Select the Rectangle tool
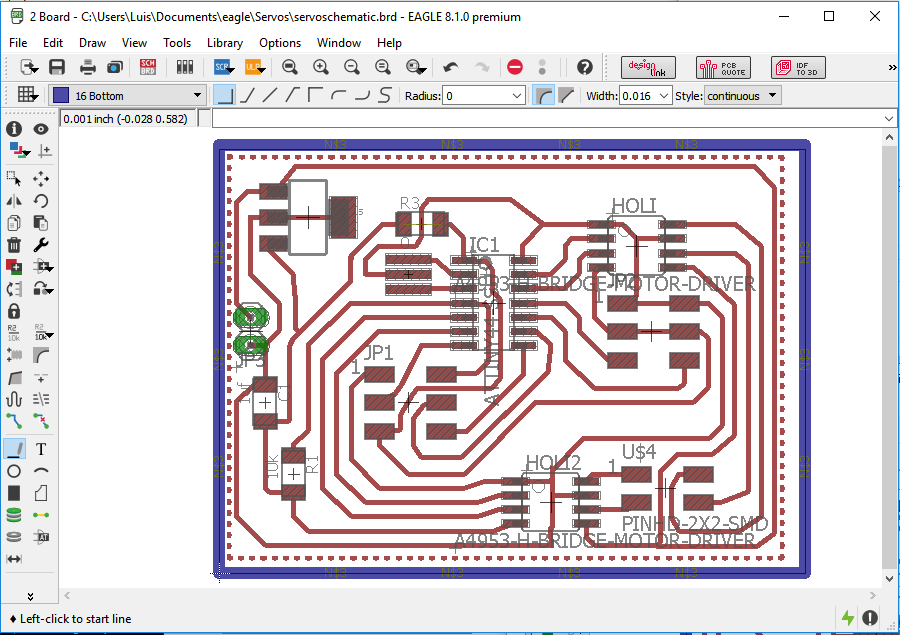This screenshot has width=900, height=635. click(14, 493)
